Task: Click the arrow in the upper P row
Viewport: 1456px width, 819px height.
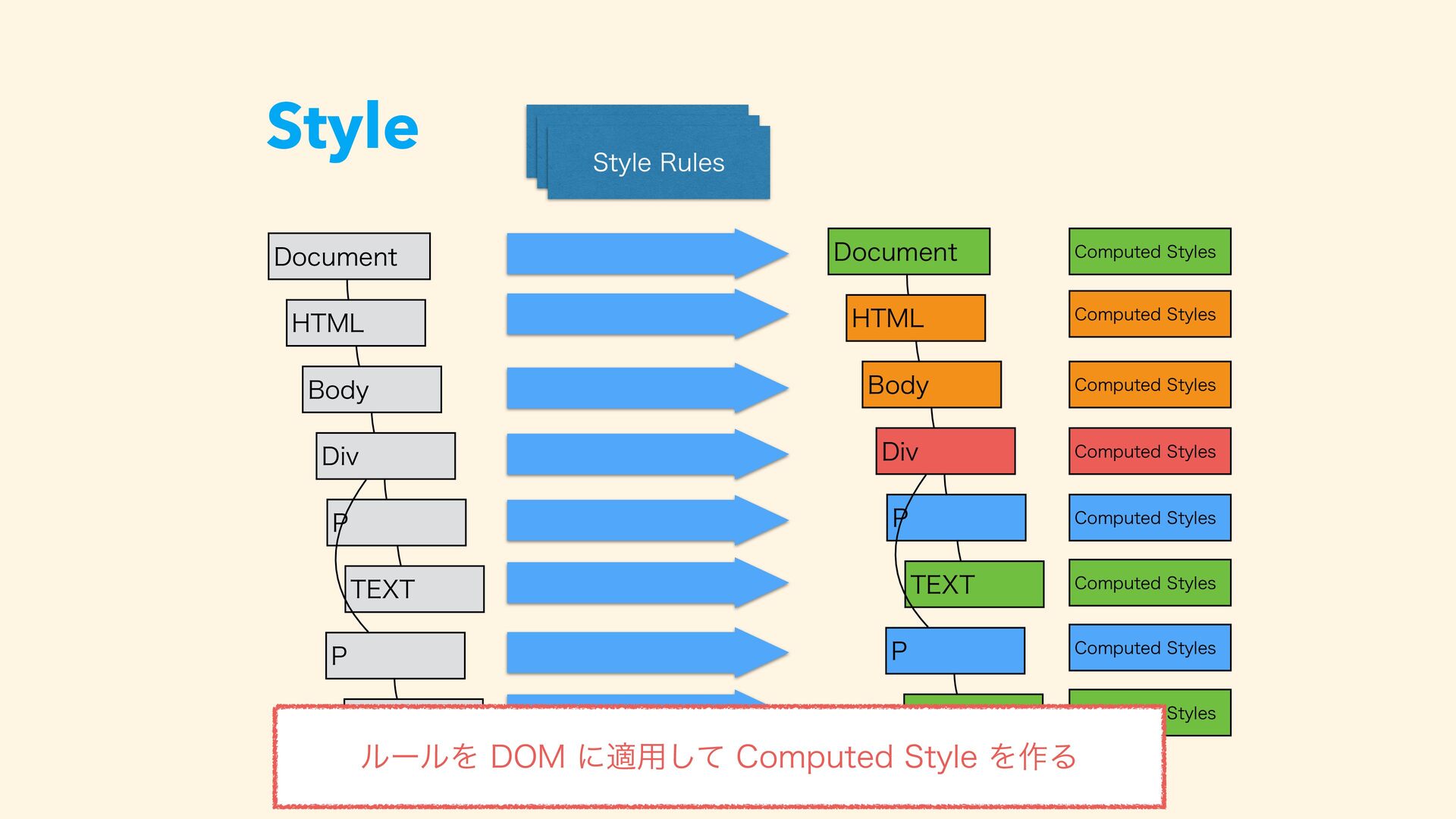Action: (x=648, y=521)
